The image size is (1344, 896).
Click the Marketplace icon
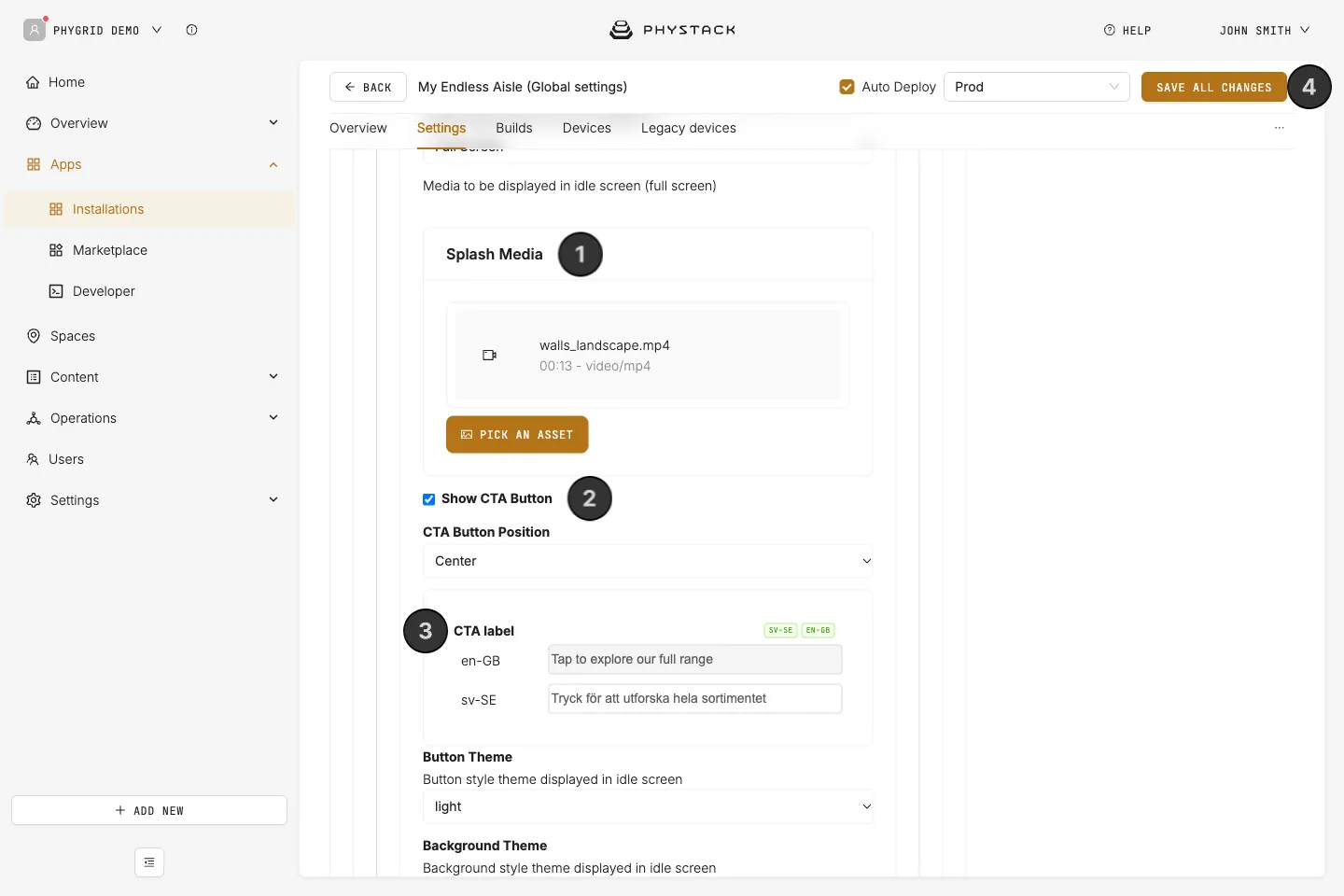56,250
